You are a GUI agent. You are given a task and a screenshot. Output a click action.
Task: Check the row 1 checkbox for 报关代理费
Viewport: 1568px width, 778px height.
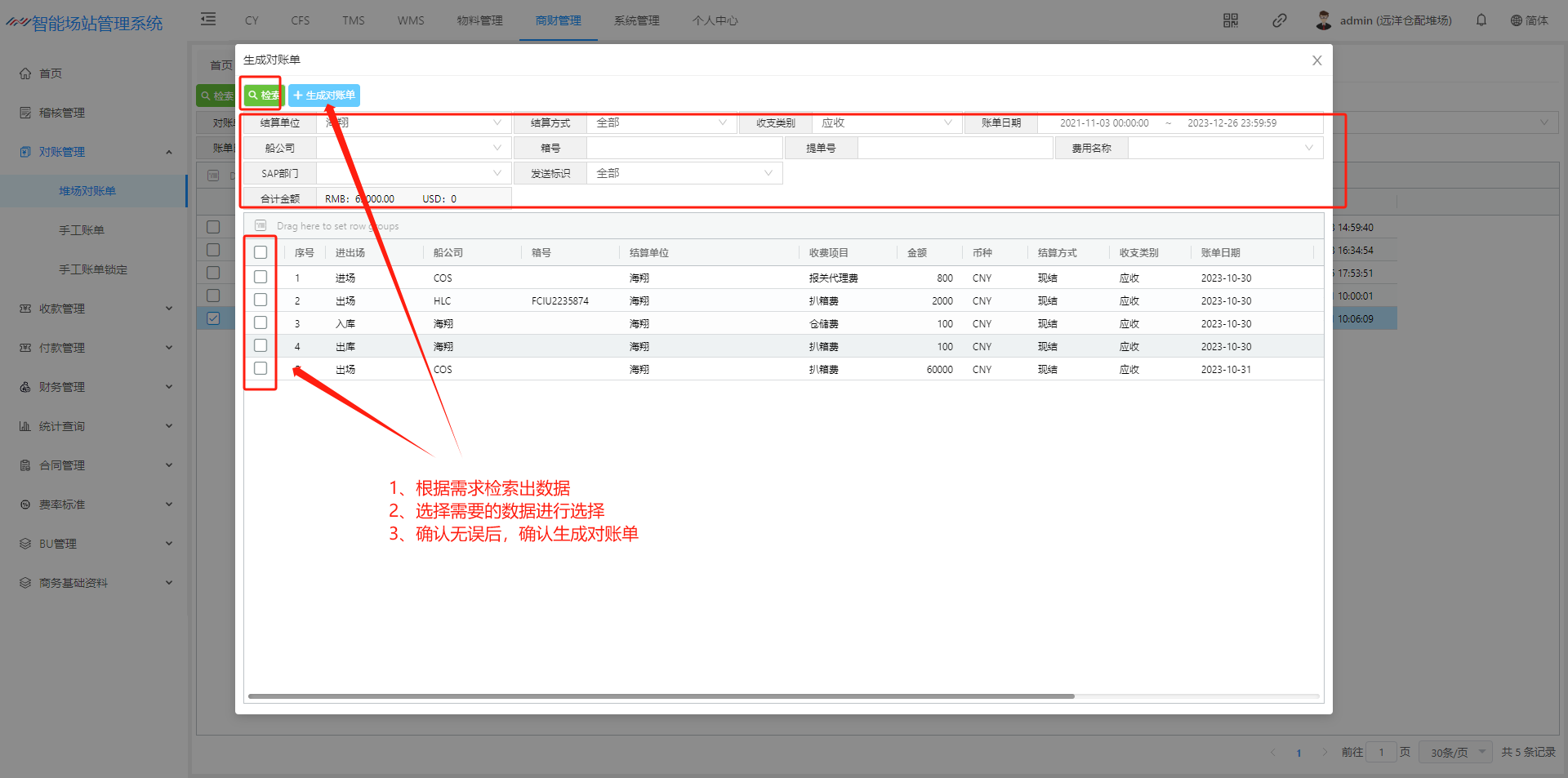point(261,278)
